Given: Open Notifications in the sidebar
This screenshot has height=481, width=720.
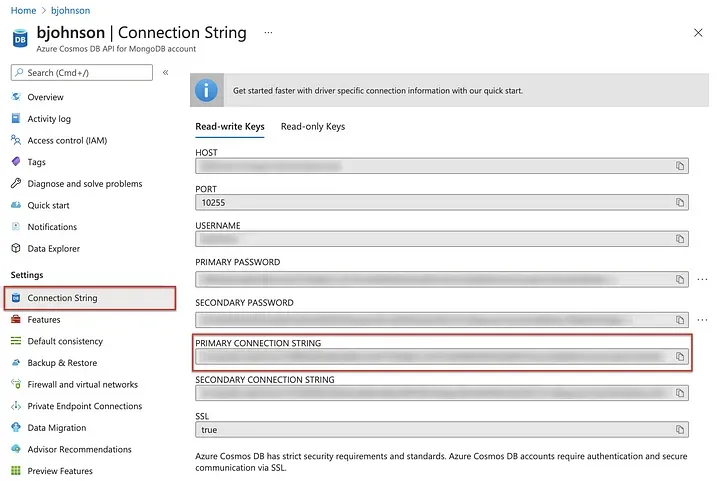Looking at the screenshot, I should pos(52,227).
